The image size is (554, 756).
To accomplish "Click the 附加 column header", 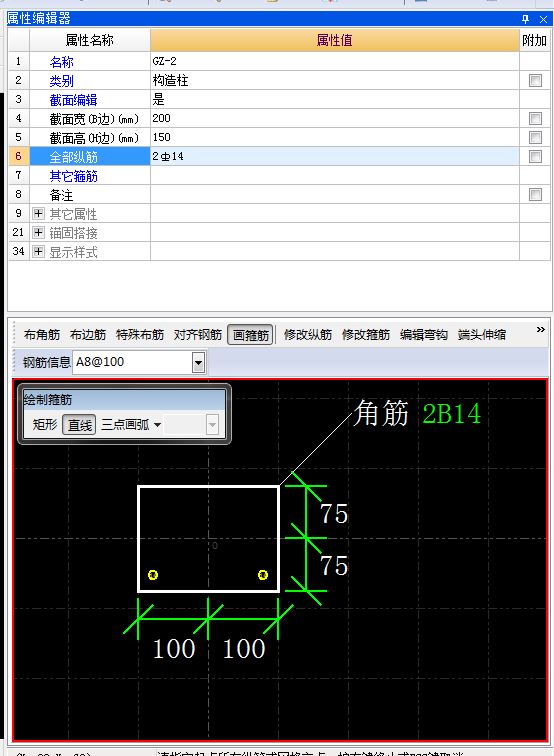I will 534,40.
